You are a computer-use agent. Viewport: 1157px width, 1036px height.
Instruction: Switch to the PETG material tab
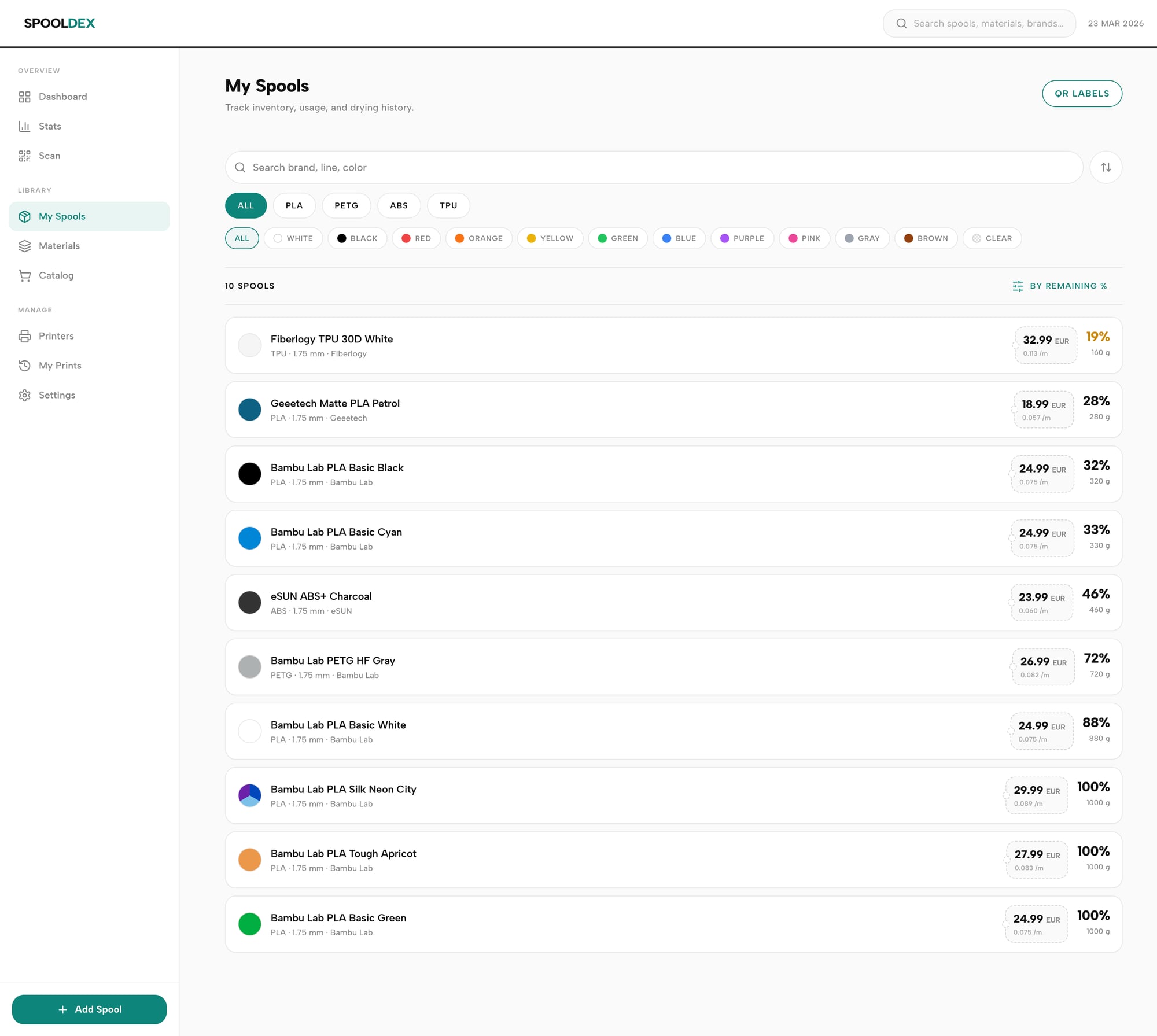point(346,205)
